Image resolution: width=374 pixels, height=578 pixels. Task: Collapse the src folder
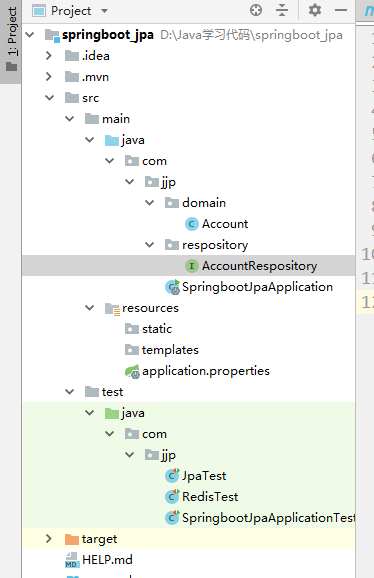tap(49, 98)
